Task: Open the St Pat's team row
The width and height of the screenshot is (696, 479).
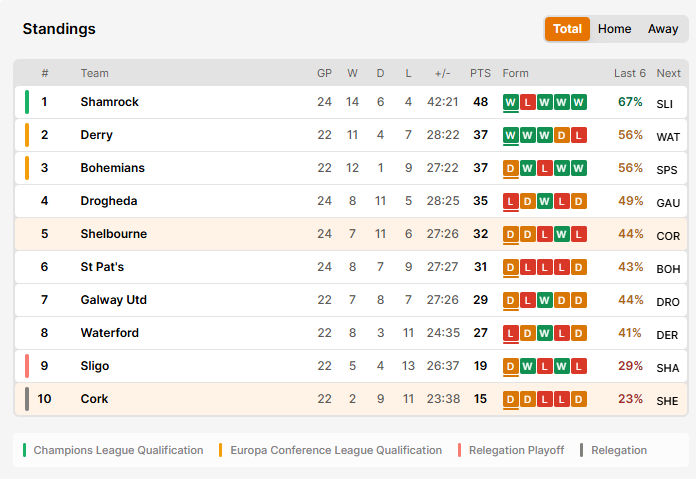Action: pyautogui.click(x=351, y=267)
